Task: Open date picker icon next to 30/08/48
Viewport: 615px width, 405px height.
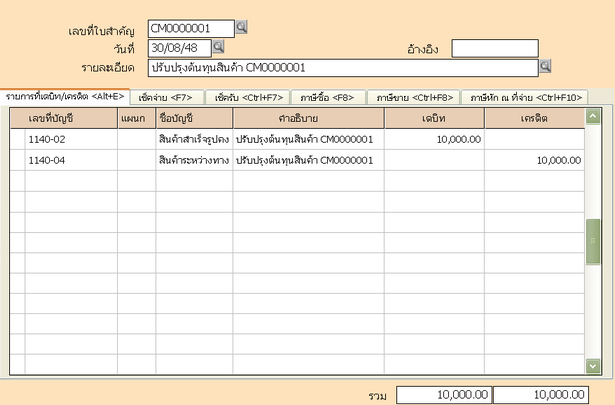Action: (x=219, y=47)
